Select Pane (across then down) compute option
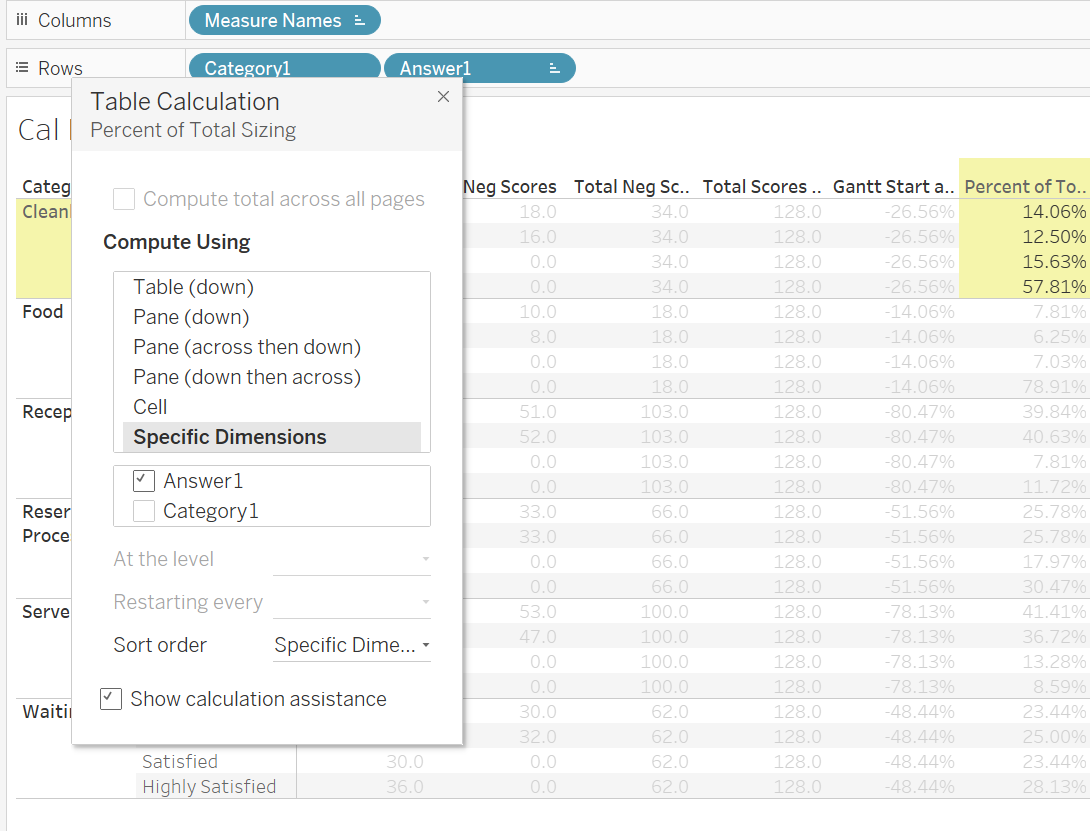Image resolution: width=1090 pixels, height=831 pixels. (x=246, y=347)
